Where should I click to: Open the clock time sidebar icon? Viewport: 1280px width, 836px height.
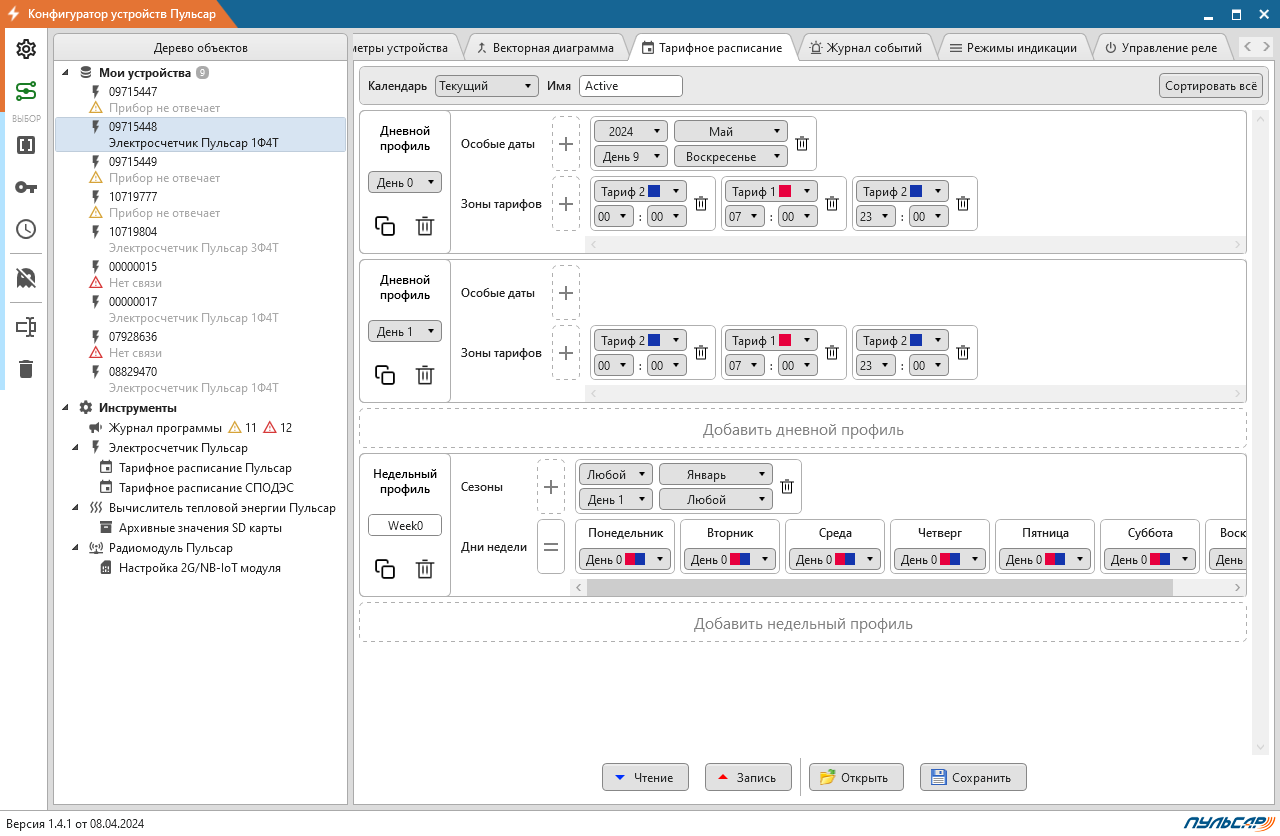(x=26, y=229)
